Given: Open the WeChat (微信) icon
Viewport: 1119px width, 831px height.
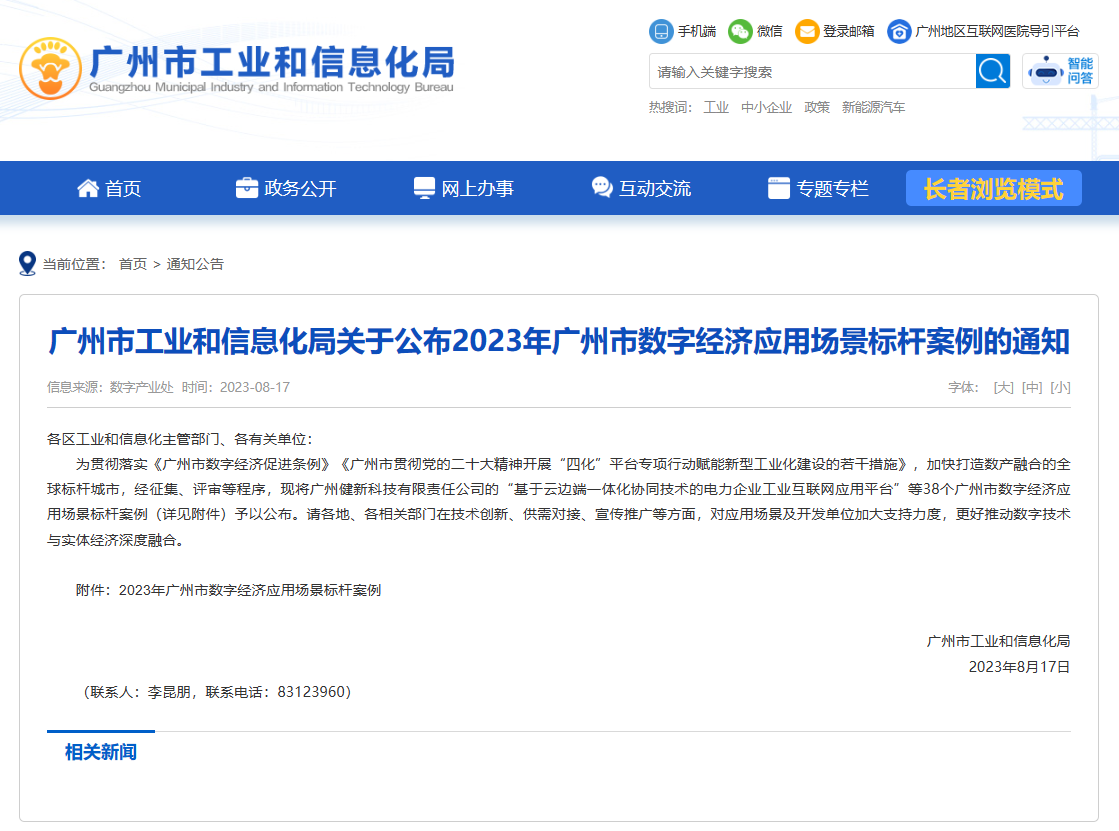Looking at the screenshot, I should [x=740, y=31].
